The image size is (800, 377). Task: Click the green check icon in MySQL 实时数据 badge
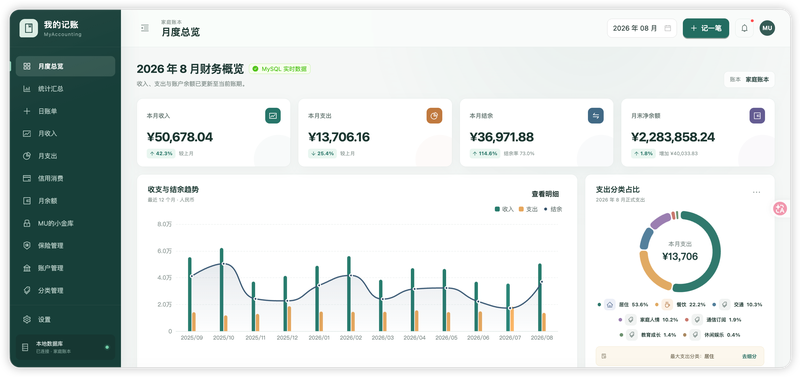(x=255, y=69)
